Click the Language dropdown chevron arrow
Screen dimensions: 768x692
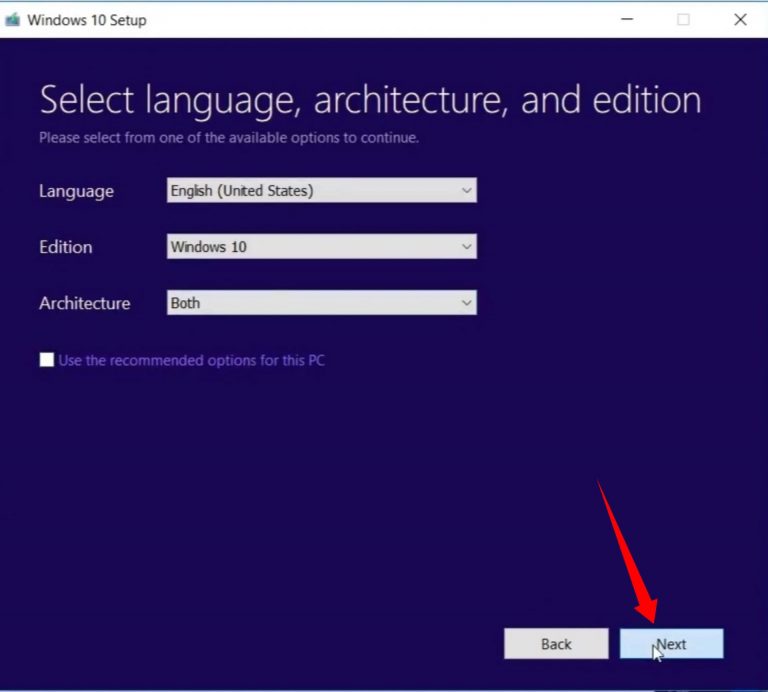pos(466,191)
